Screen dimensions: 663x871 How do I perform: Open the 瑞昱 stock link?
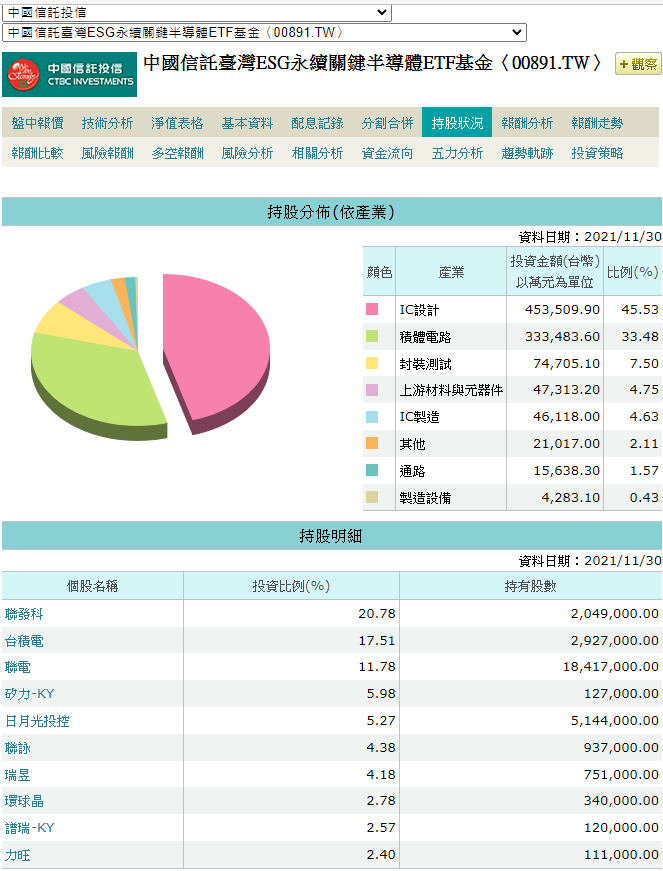18,775
